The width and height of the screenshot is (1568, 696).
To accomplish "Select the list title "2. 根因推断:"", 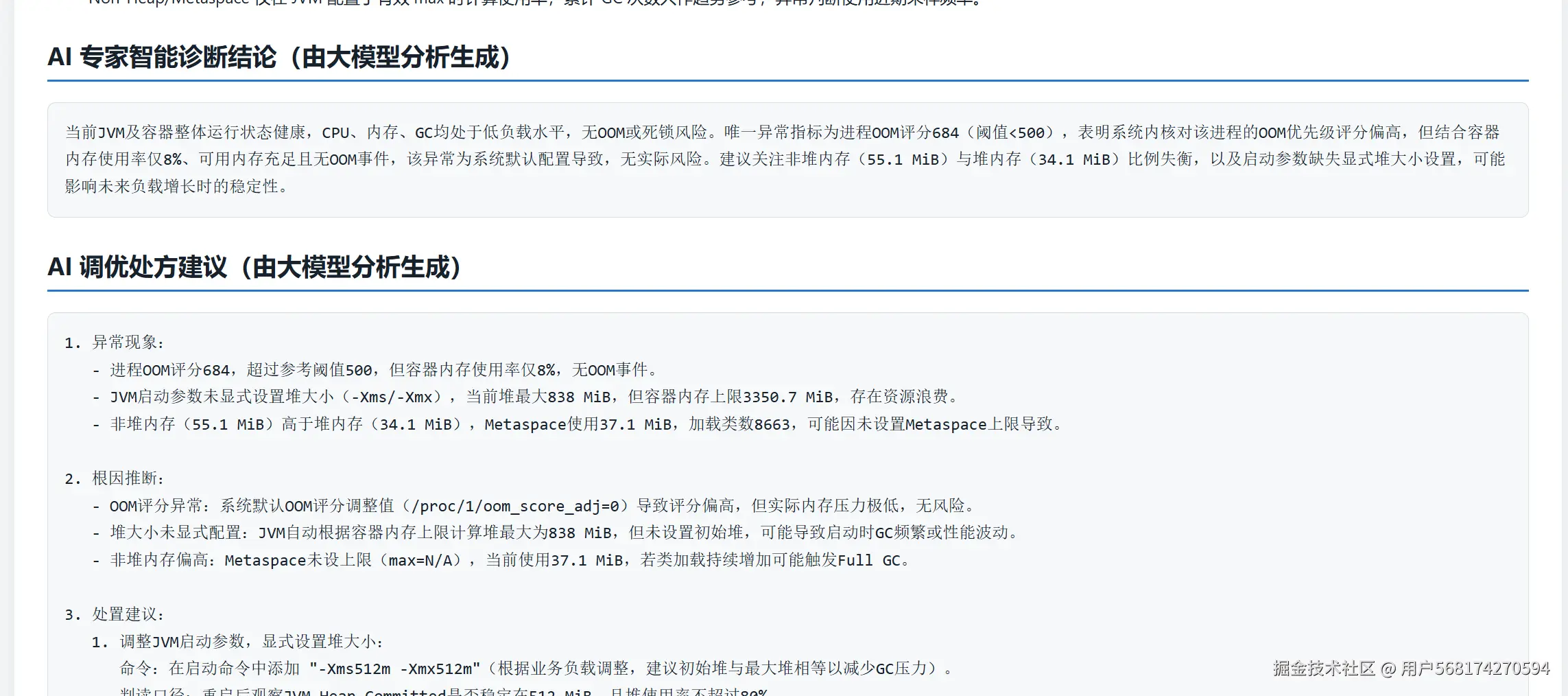I will (115, 478).
